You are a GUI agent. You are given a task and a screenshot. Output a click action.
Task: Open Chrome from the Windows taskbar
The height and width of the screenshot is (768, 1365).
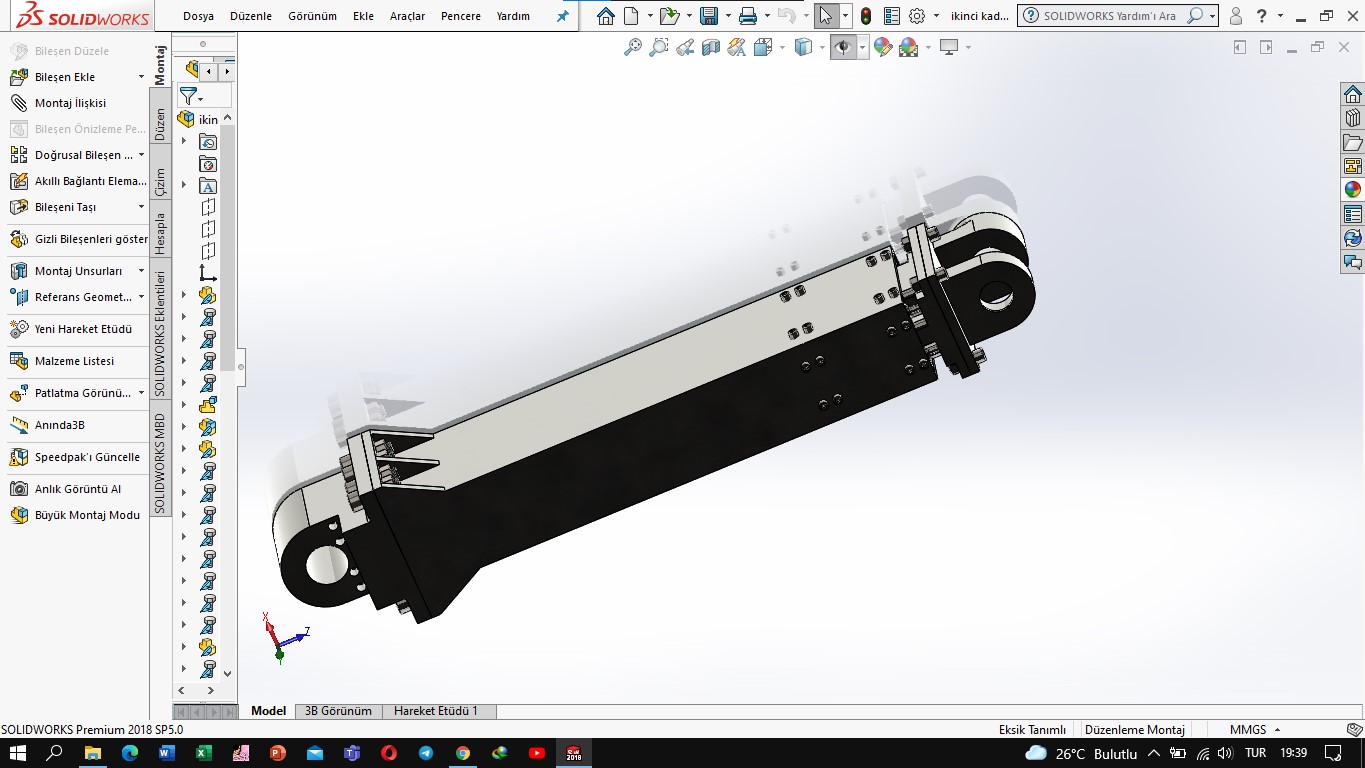click(x=462, y=753)
